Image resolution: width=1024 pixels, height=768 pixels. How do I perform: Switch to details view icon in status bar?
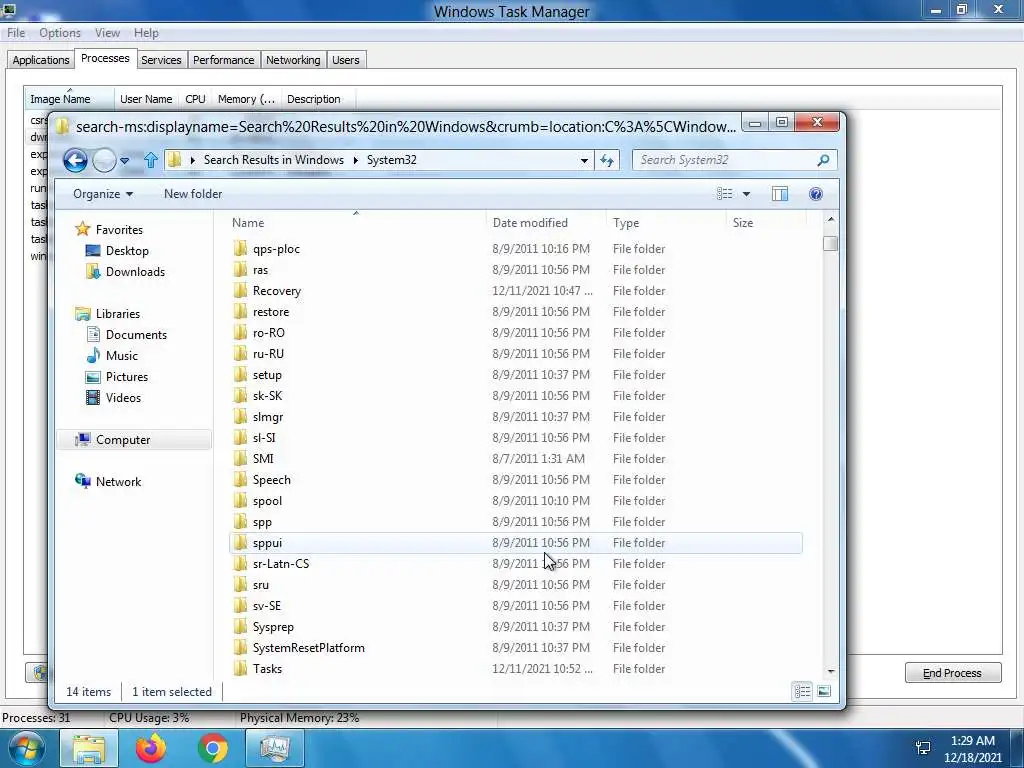coord(803,691)
